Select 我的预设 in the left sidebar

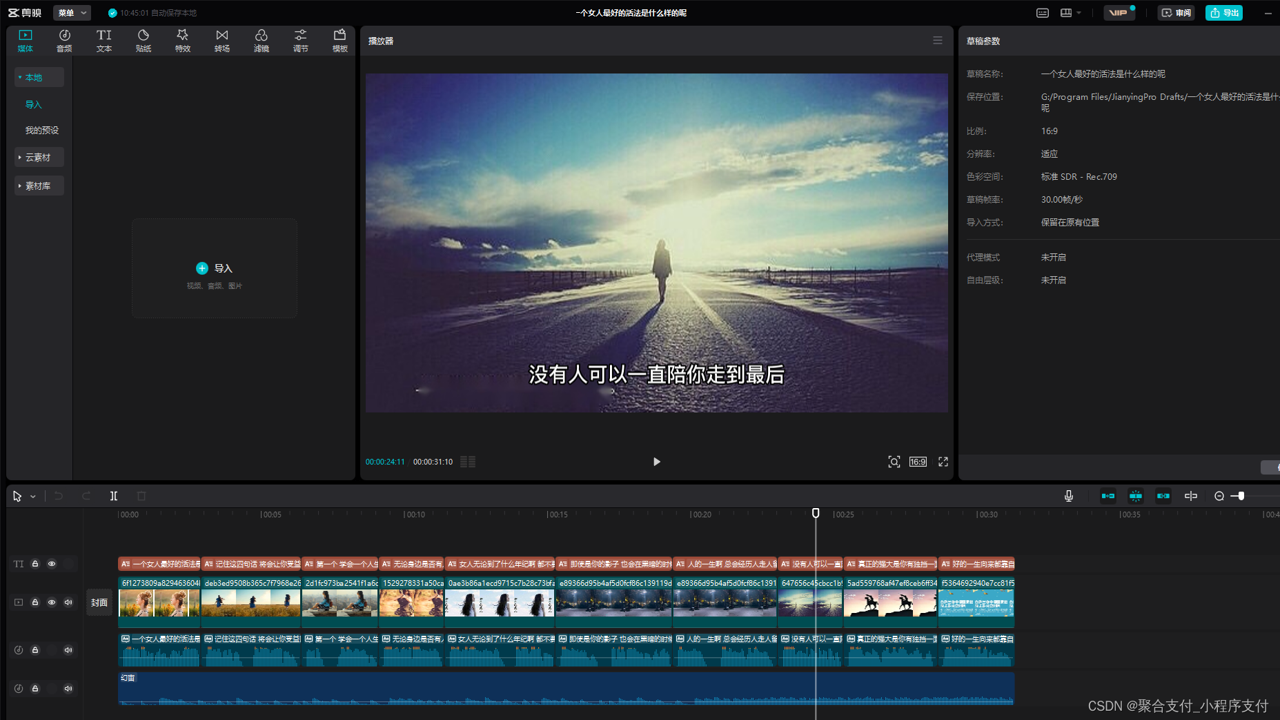(x=42, y=131)
